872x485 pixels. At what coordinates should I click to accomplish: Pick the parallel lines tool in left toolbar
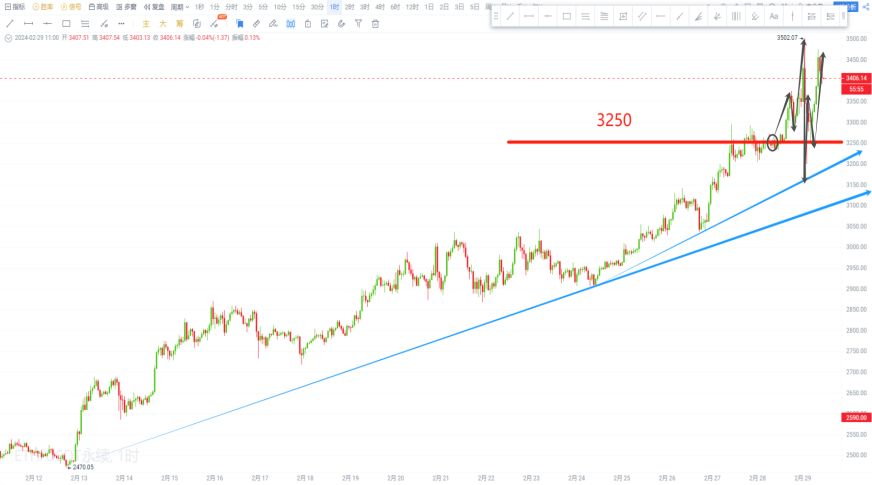(85, 23)
